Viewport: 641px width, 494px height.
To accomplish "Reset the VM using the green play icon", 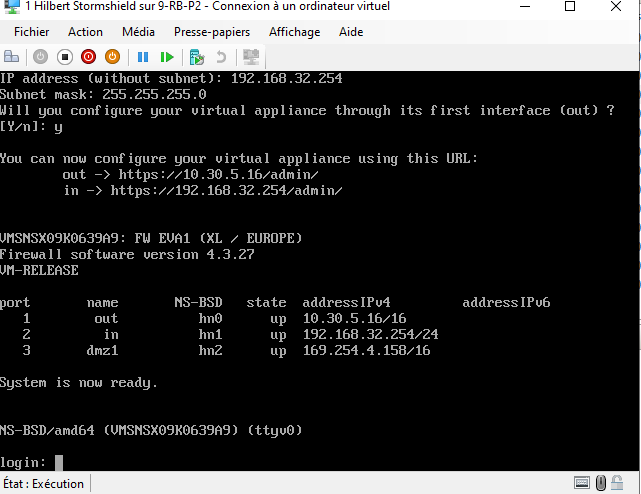I will [x=166, y=57].
